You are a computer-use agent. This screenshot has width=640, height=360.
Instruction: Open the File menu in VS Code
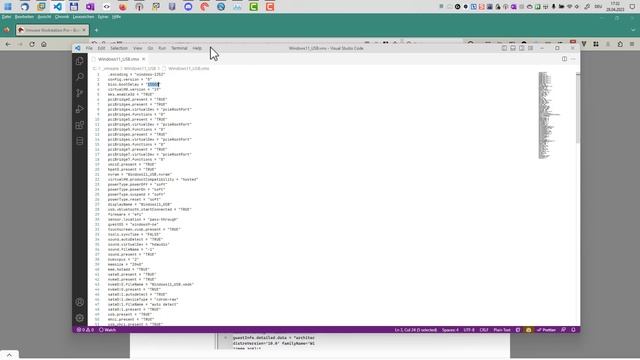(x=89, y=48)
